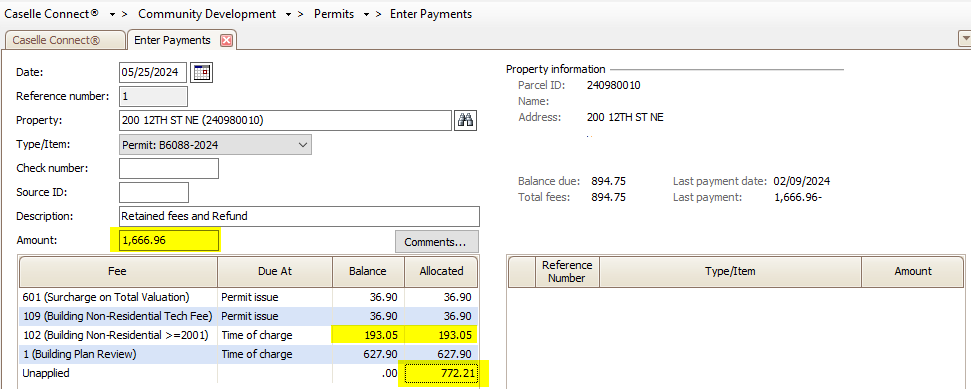
Task: Expand tab list arrow at far right
Action: coord(964,39)
